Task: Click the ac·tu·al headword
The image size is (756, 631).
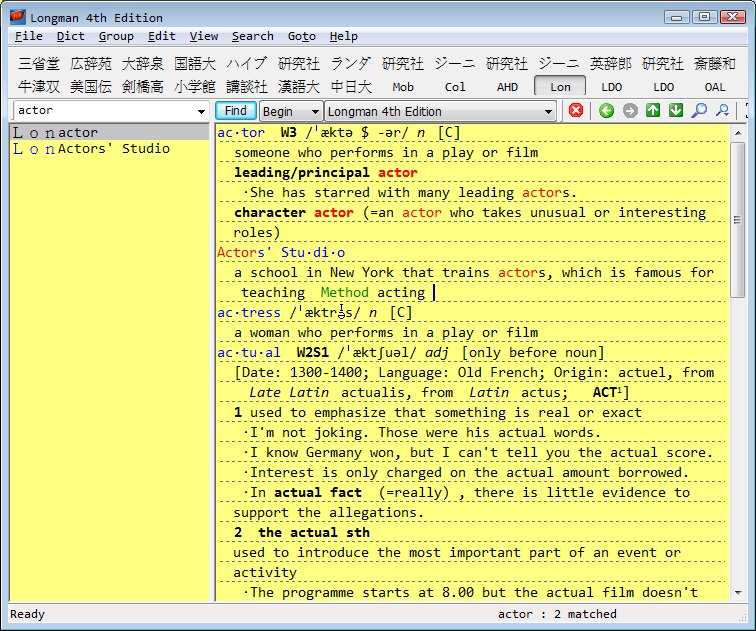Action: pyautogui.click(x=249, y=352)
